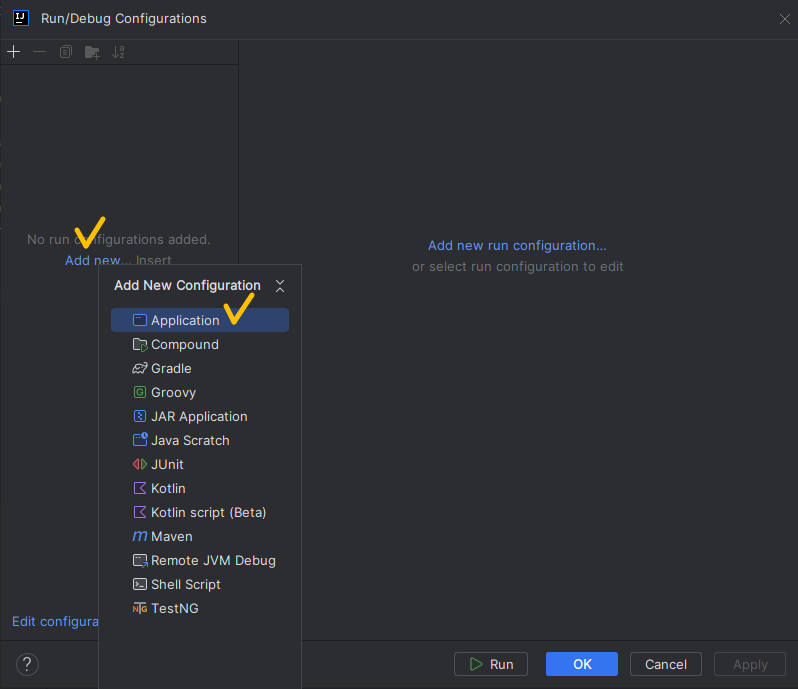The height and width of the screenshot is (689, 798).
Task: Click the green Groovy icon
Action: point(139,392)
